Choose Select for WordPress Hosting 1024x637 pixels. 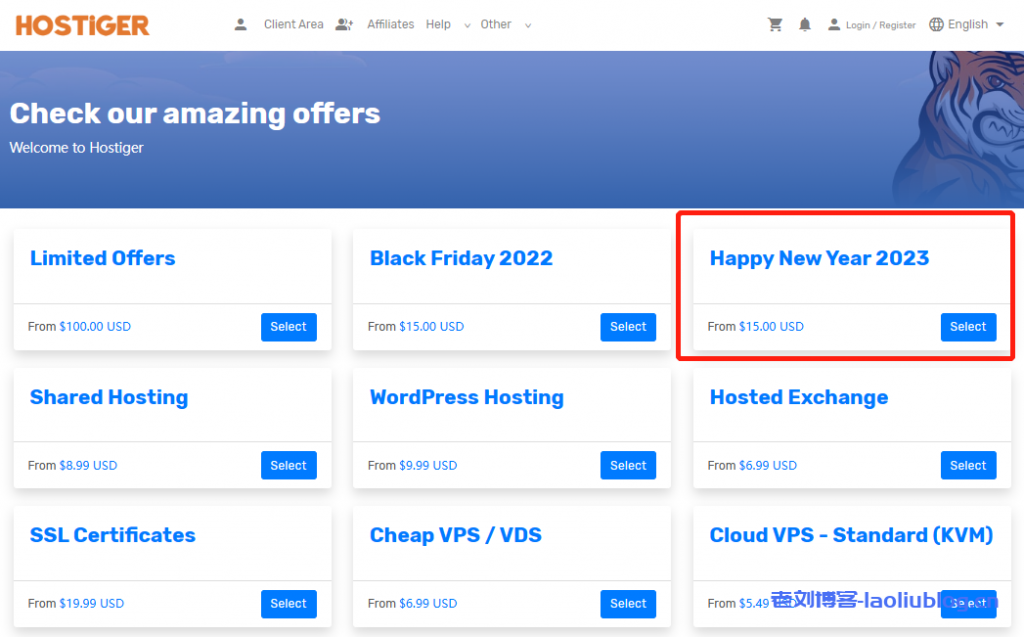628,465
